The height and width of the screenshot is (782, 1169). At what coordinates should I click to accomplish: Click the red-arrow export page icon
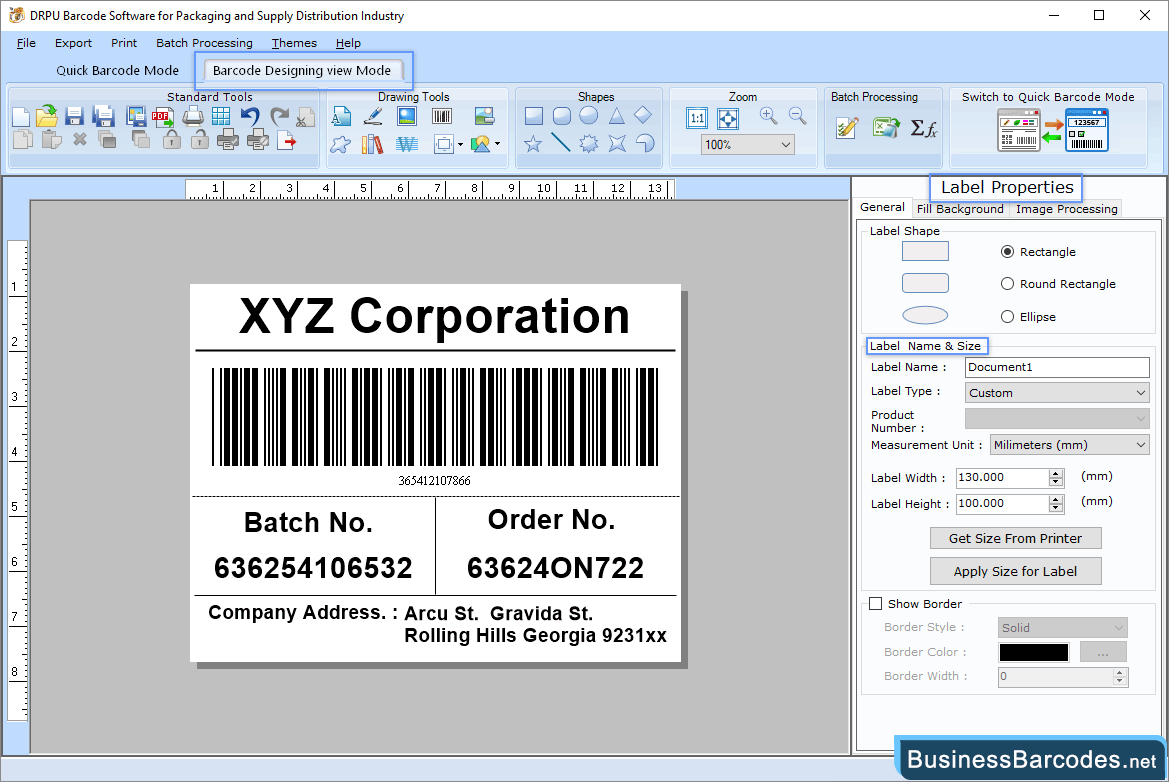click(x=286, y=140)
